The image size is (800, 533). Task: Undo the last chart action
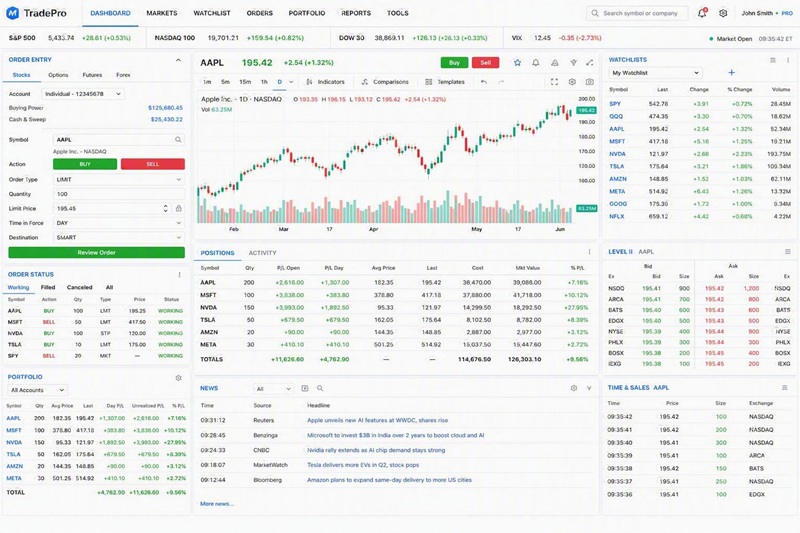pos(484,82)
